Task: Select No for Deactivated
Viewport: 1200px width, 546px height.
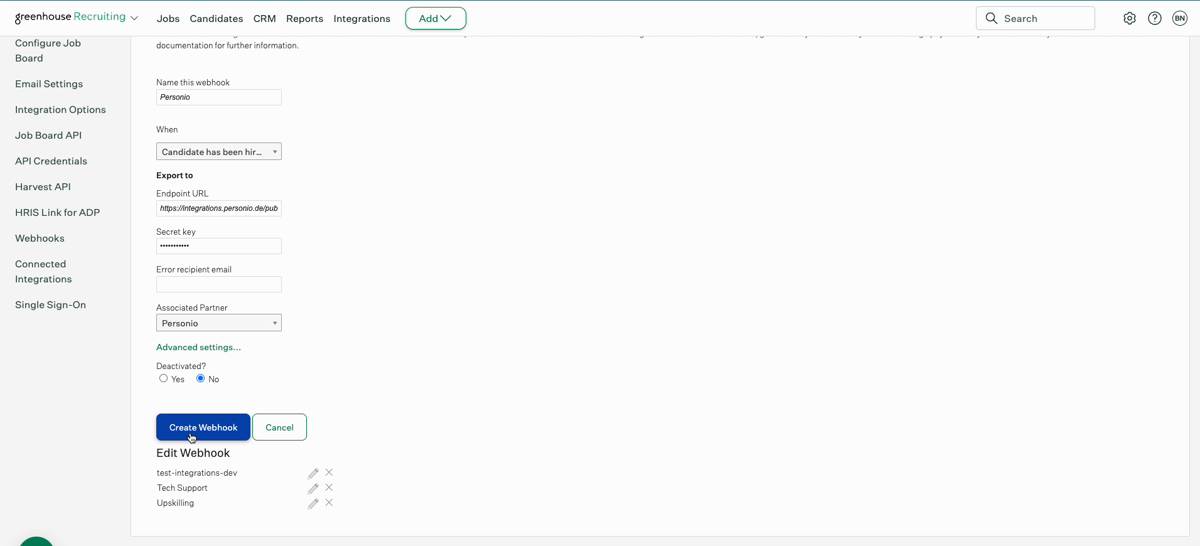Action: tap(200, 379)
